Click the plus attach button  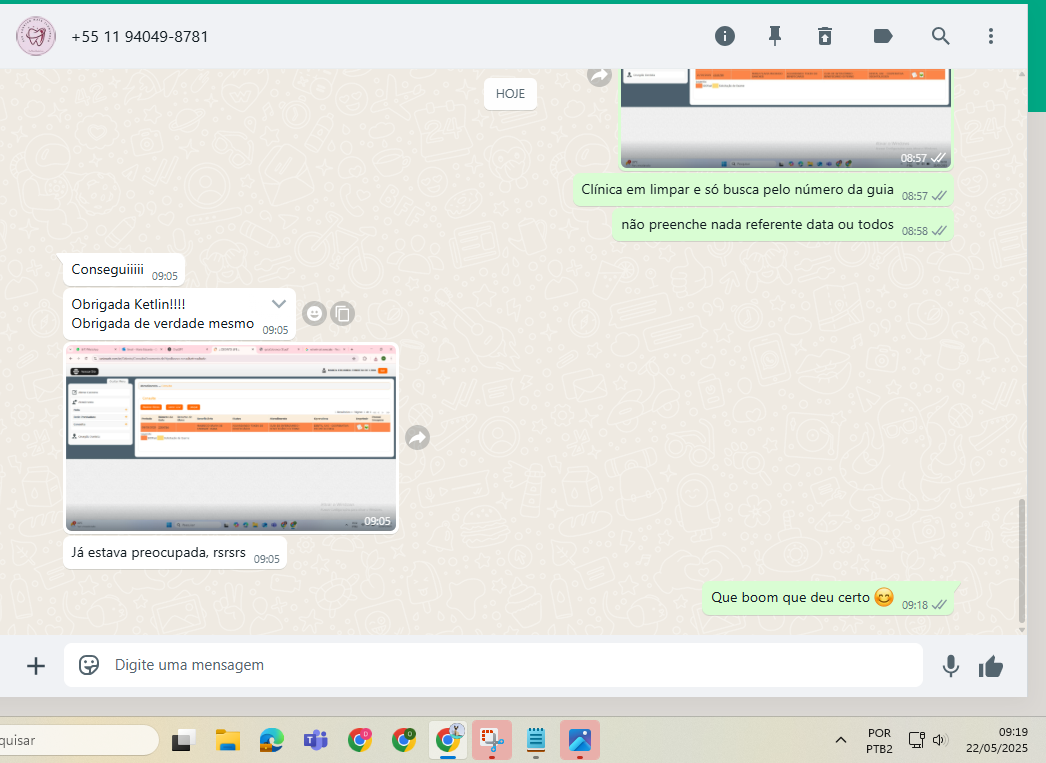(36, 666)
